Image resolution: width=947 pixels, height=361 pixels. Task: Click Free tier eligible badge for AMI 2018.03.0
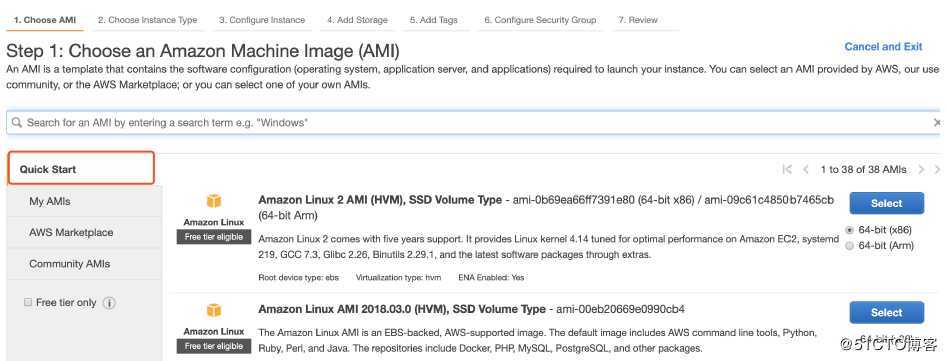point(214,346)
